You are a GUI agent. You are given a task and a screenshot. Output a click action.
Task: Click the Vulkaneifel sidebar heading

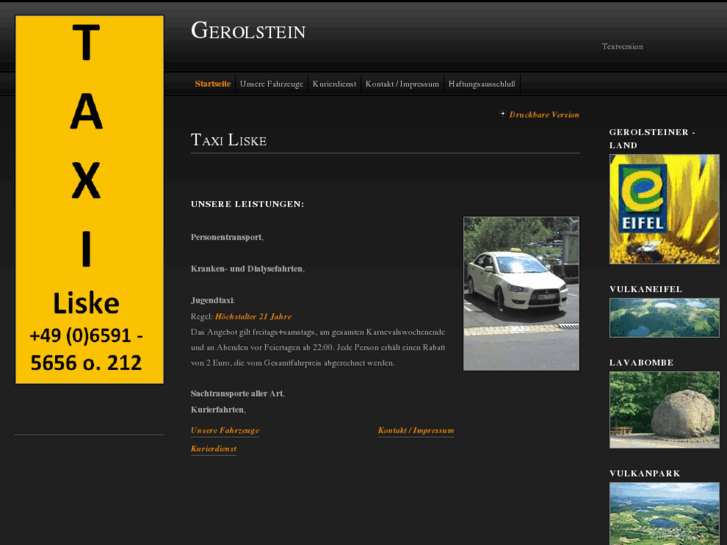[645, 289]
